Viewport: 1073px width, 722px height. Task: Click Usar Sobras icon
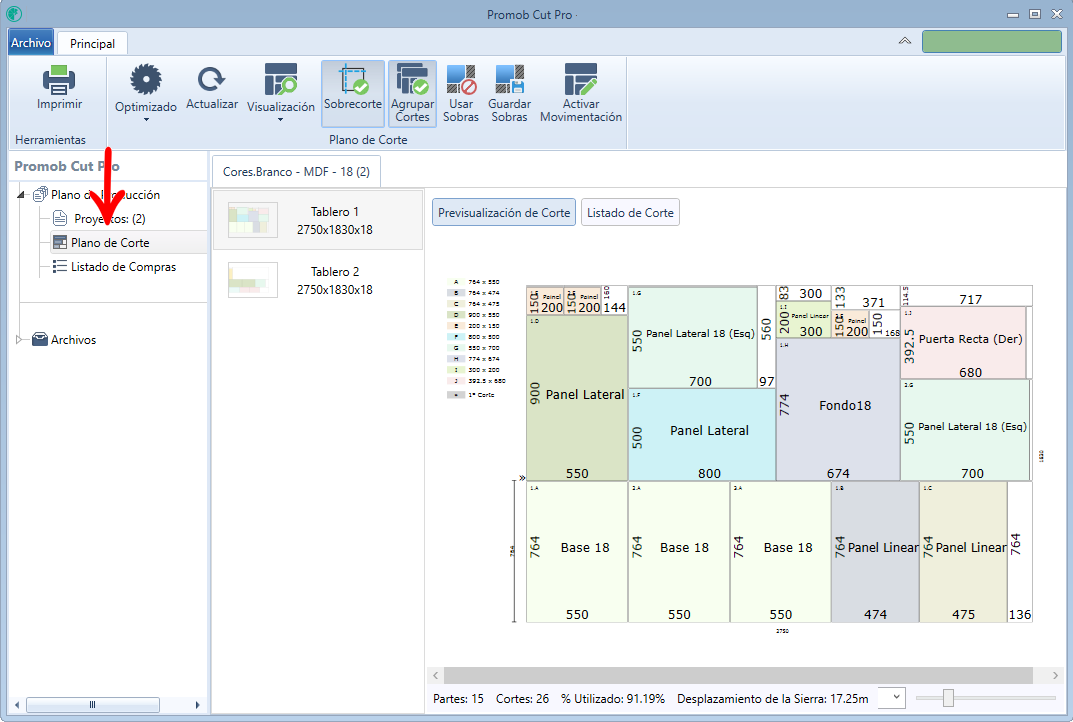461,79
